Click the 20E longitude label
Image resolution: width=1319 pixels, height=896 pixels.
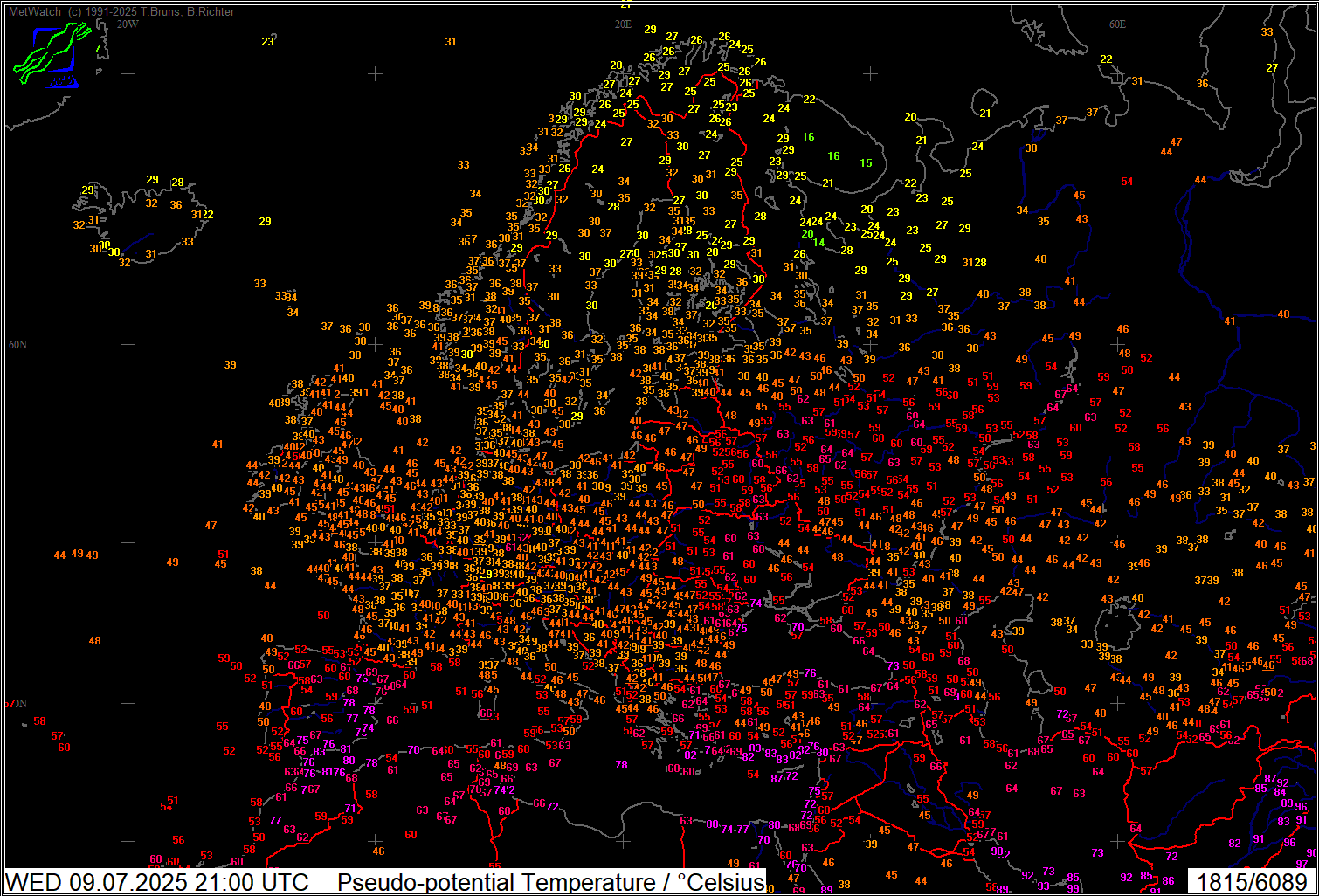tap(622, 24)
